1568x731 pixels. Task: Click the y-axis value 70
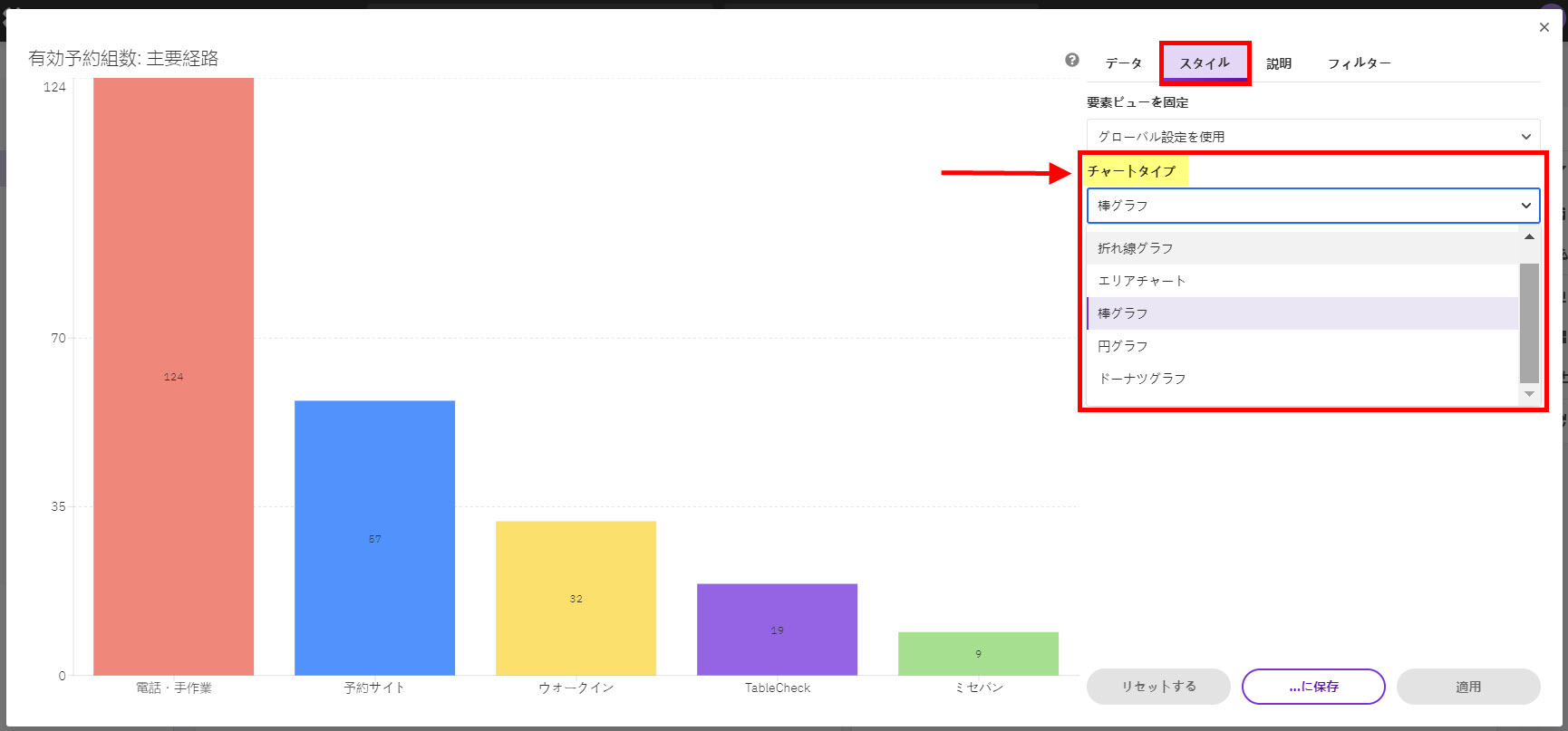tap(58, 338)
